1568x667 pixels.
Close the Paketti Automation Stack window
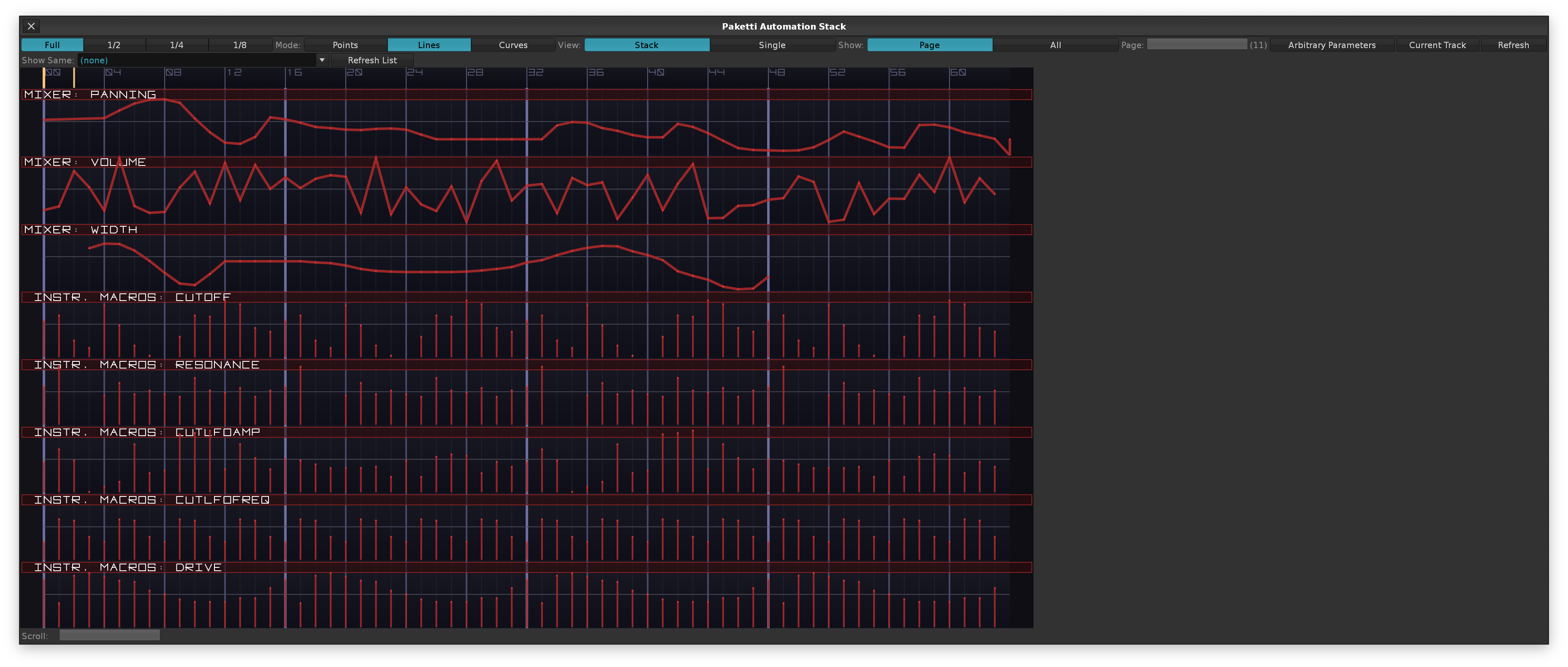pos(31,26)
